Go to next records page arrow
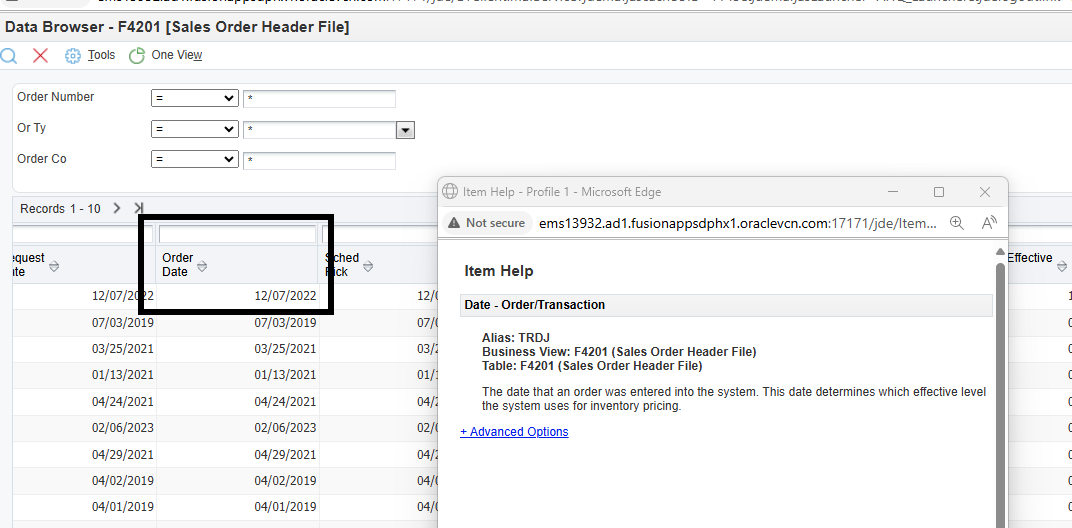1072x528 pixels. point(117,208)
